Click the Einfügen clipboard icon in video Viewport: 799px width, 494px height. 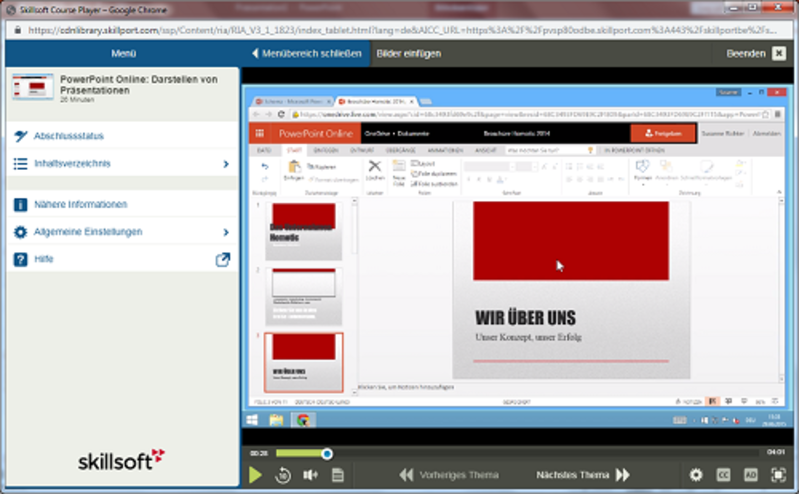pyautogui.click(x=294, y=167)
